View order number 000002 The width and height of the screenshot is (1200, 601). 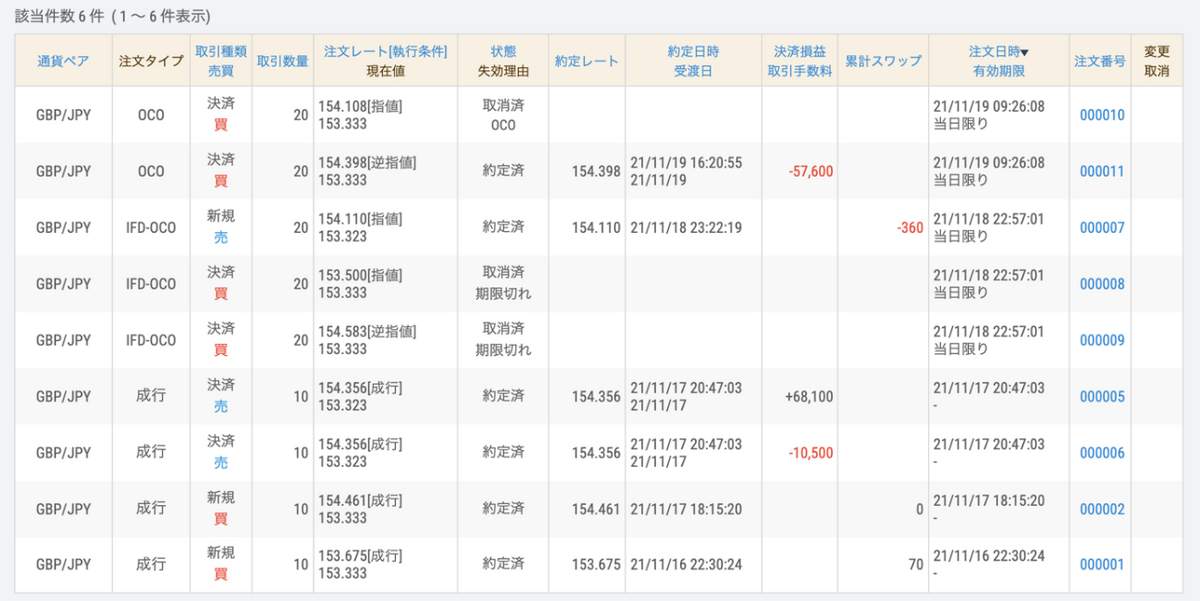click(1102, 509)
